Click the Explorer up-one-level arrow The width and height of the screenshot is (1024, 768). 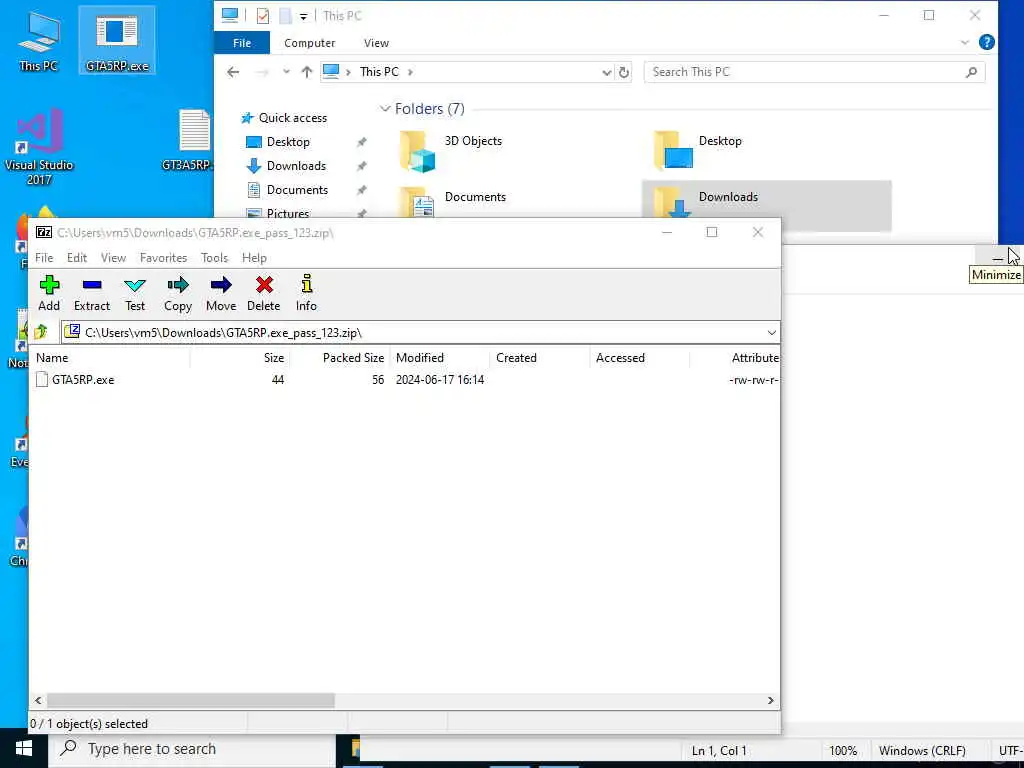[306, 72]
